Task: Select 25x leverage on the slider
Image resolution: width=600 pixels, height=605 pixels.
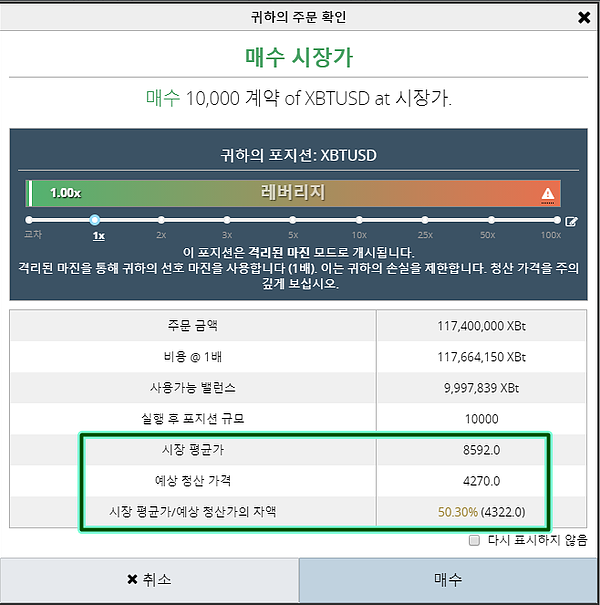Action: tap(425, 220)
